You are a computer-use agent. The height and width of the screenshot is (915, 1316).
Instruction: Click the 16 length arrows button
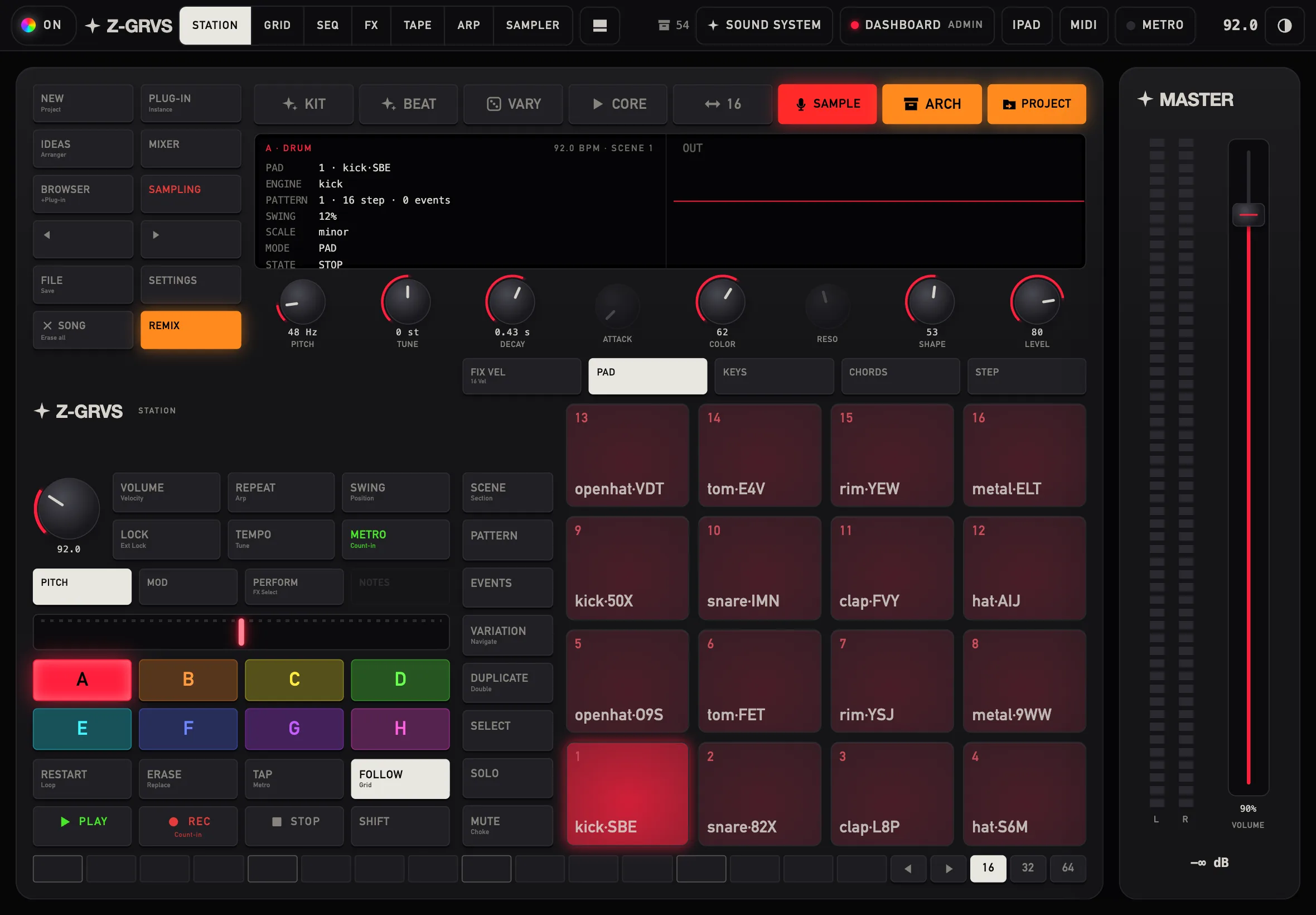(x=722, y=104)
